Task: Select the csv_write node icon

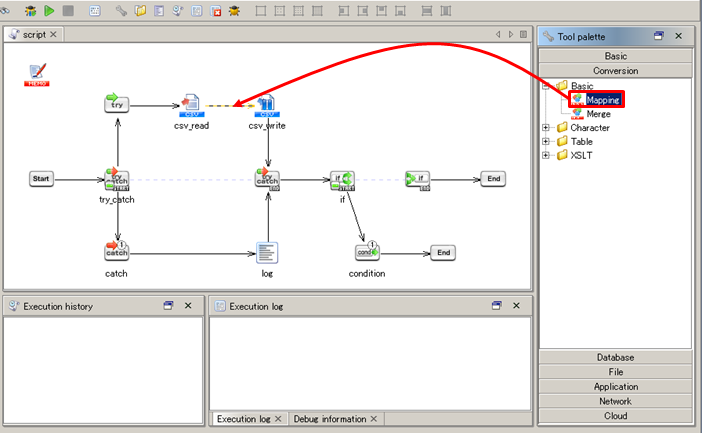Action: coord(267,104)
